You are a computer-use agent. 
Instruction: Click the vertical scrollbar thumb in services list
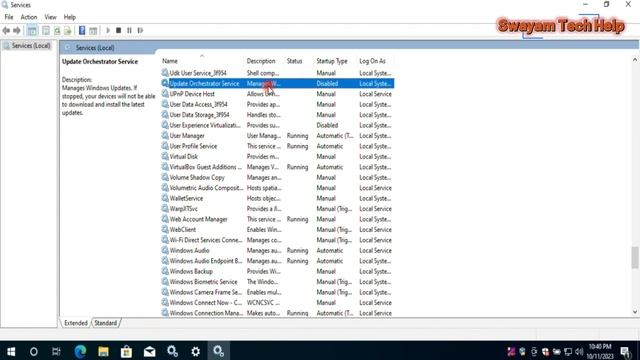[x=635, y=258]
